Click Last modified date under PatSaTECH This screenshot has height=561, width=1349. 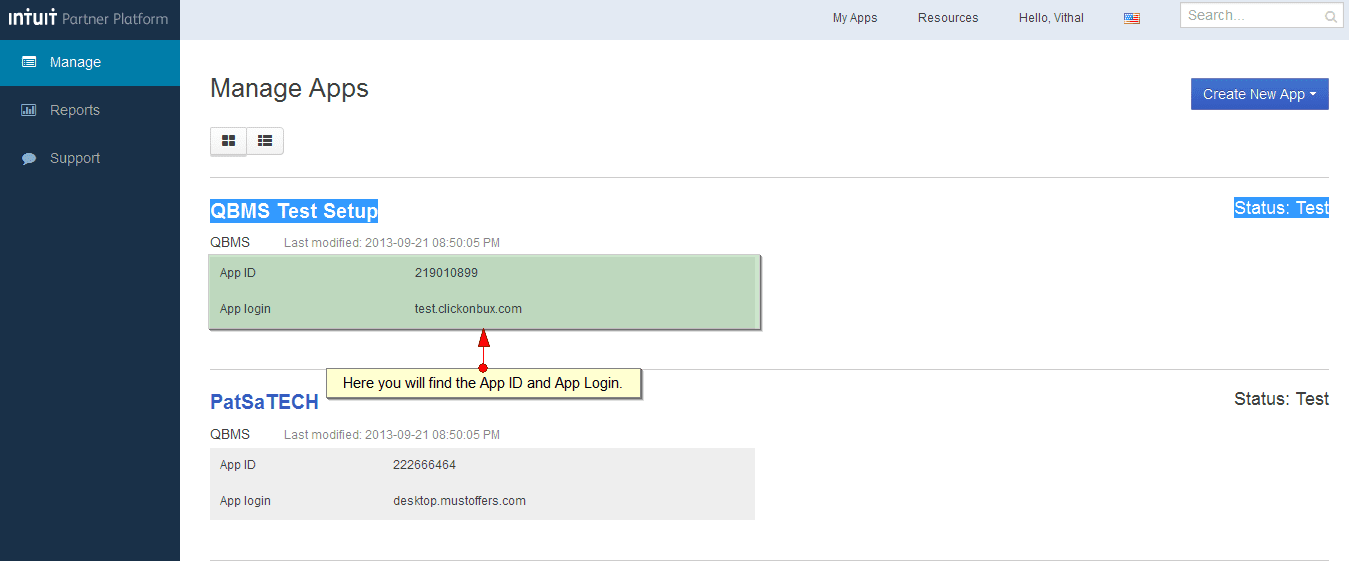(x=392, y=435)
